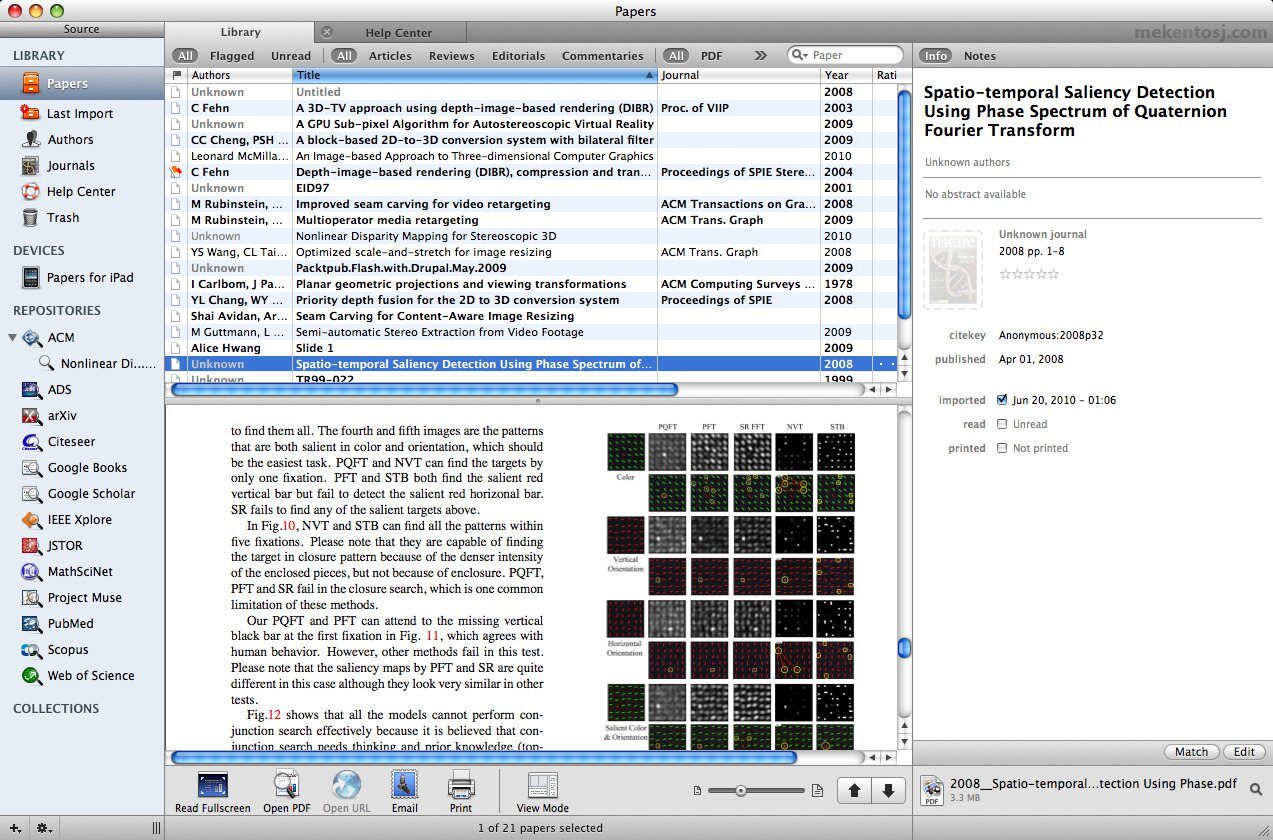Uncheck the imported checkbox

click(1002, 400)
